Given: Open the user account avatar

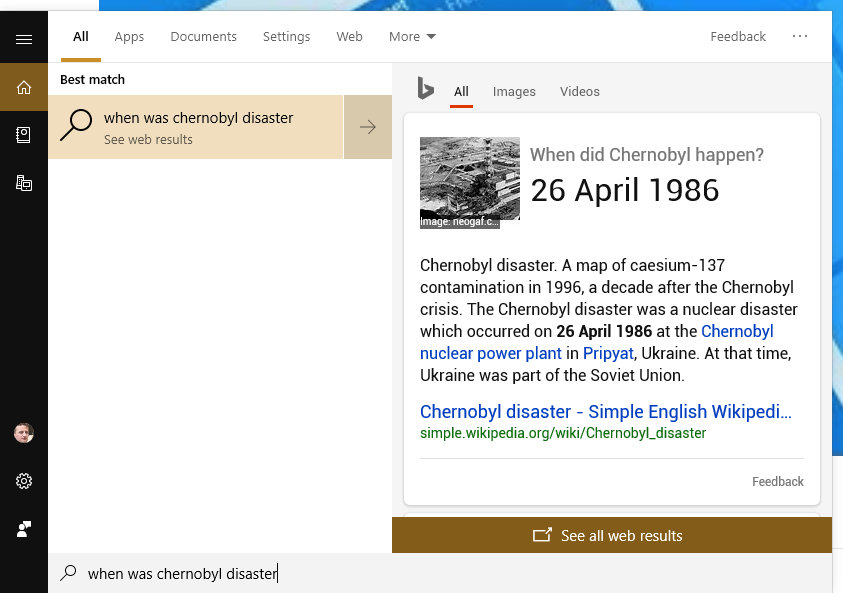Looking at the screenshot, I should pyautogui.click(x=24, y=433).
